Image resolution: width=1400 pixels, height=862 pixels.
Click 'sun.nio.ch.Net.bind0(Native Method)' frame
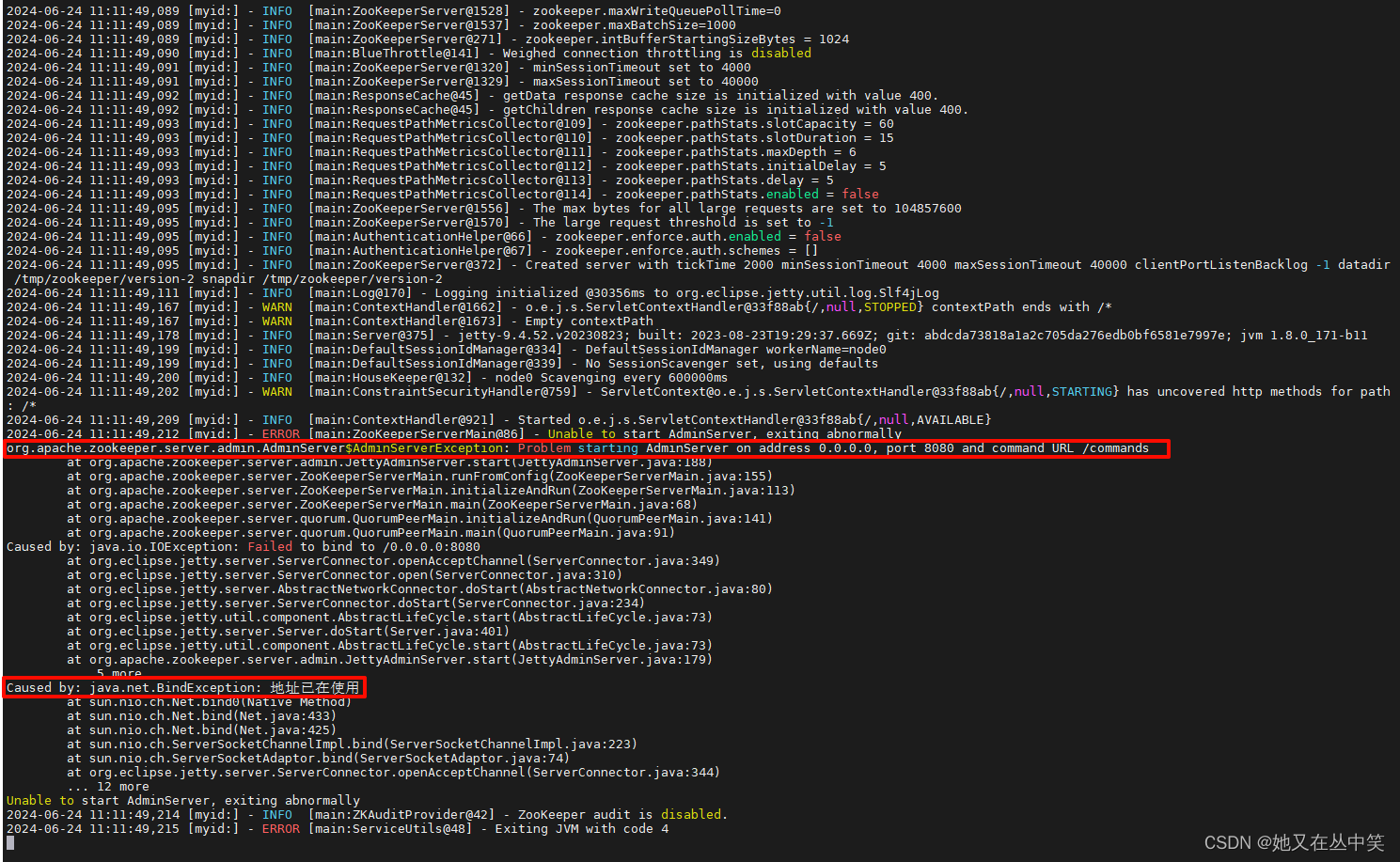209,702
